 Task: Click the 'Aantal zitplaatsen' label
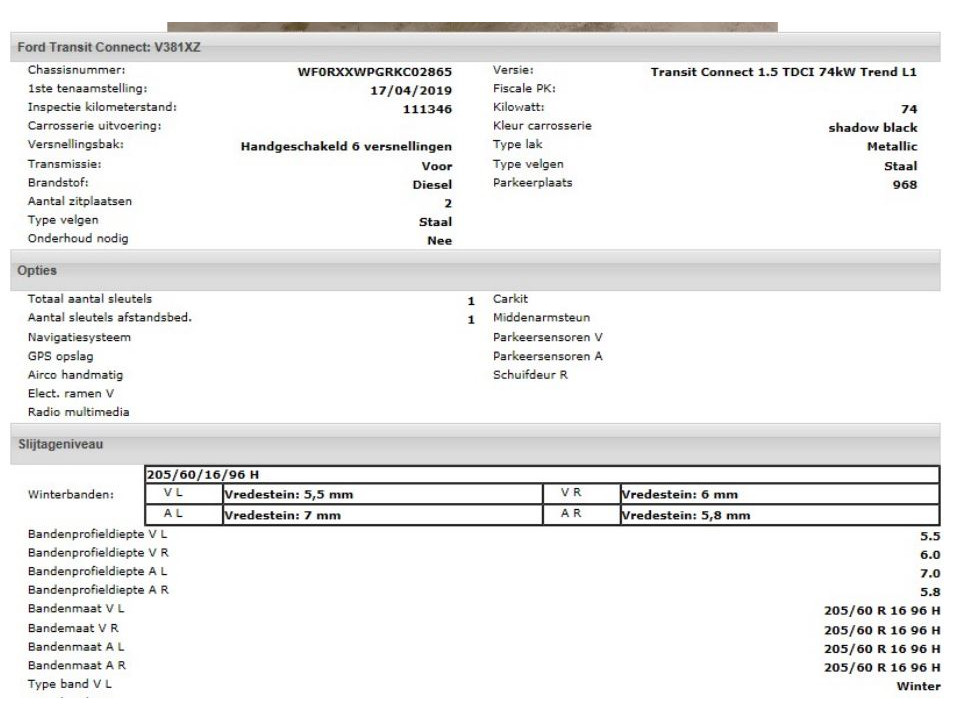coord(80,201)
